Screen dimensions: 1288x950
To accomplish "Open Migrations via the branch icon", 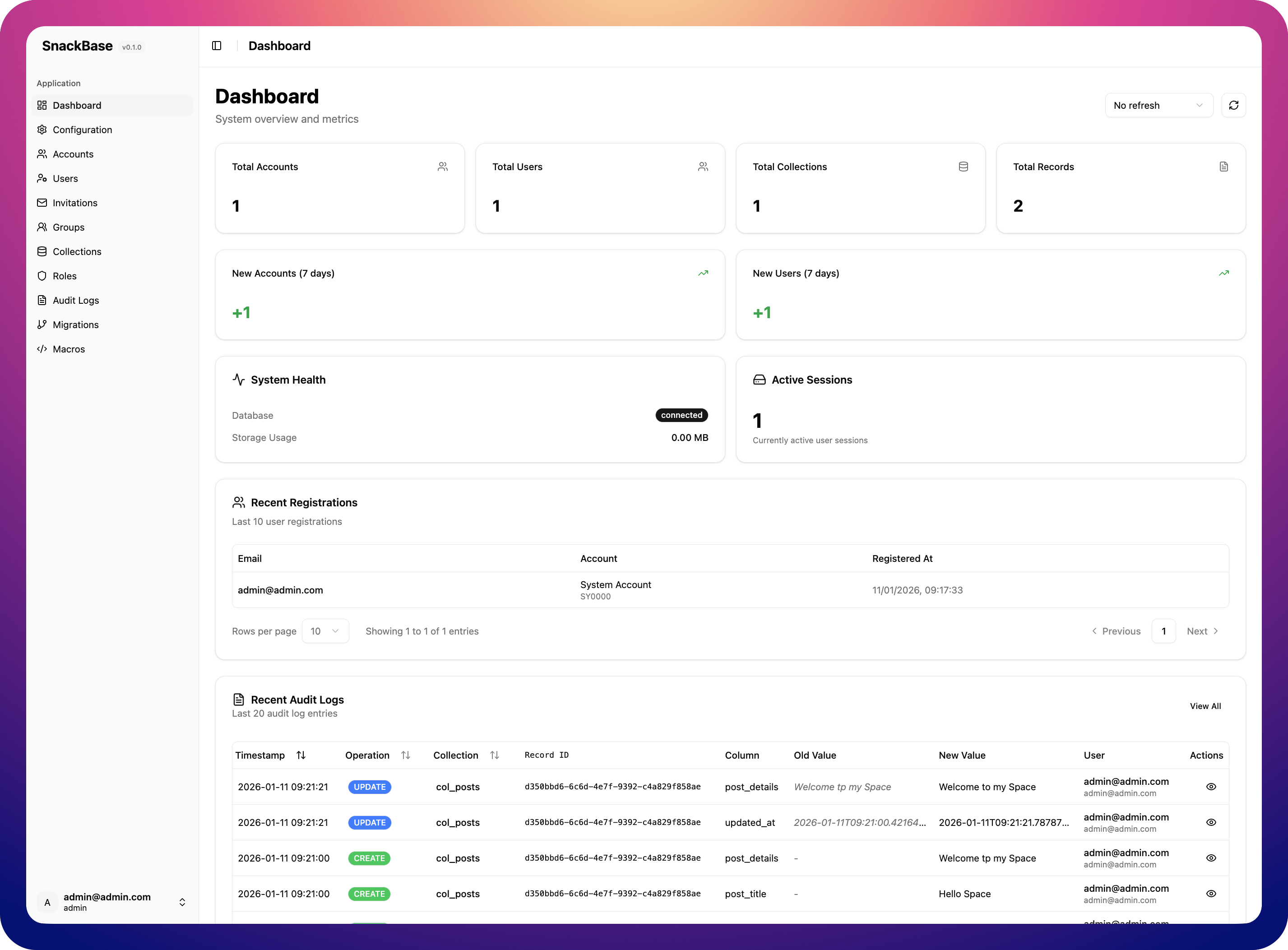I will (42, 324).
